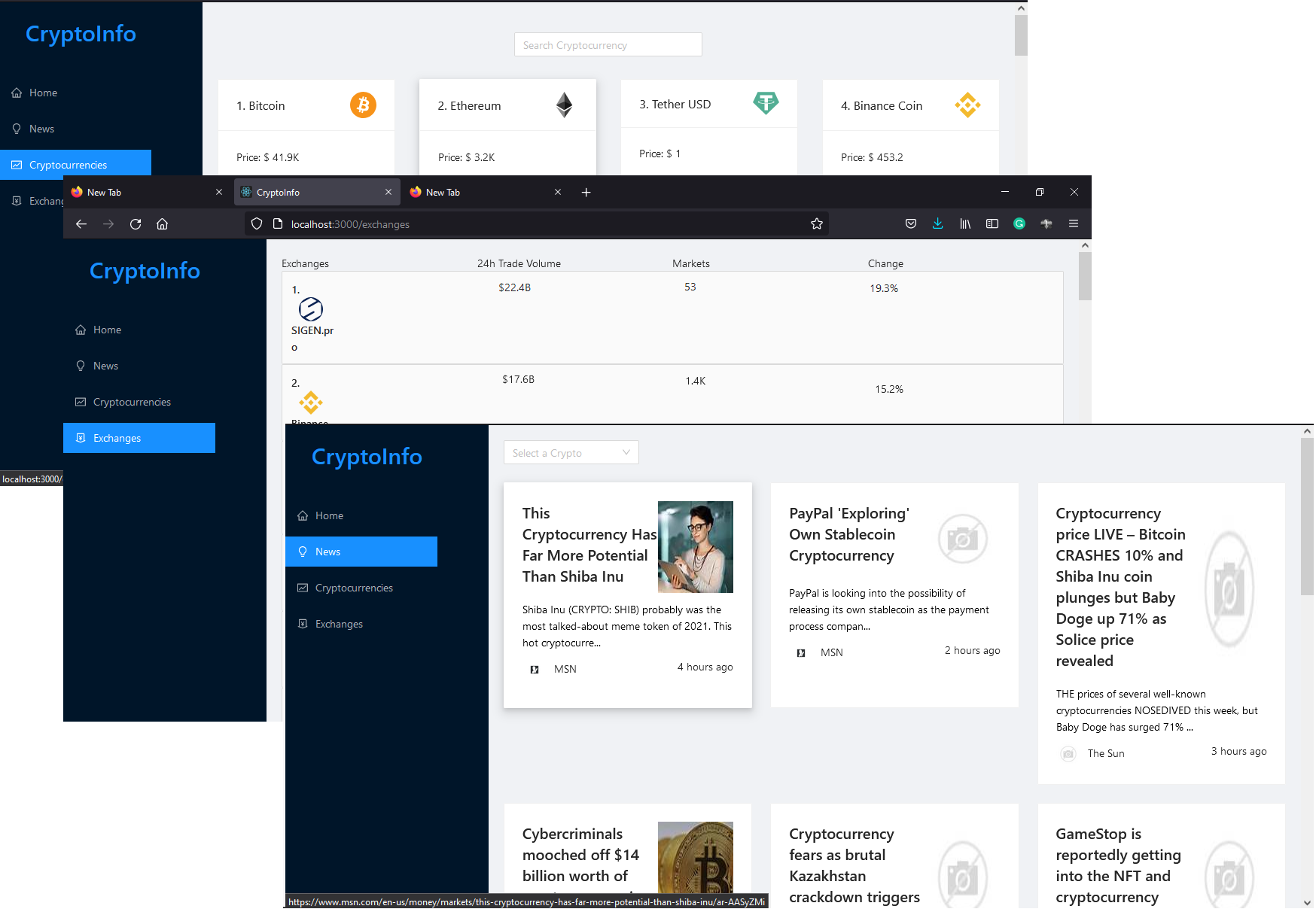Click Firefox back arrow button

[x=81, y=223]
